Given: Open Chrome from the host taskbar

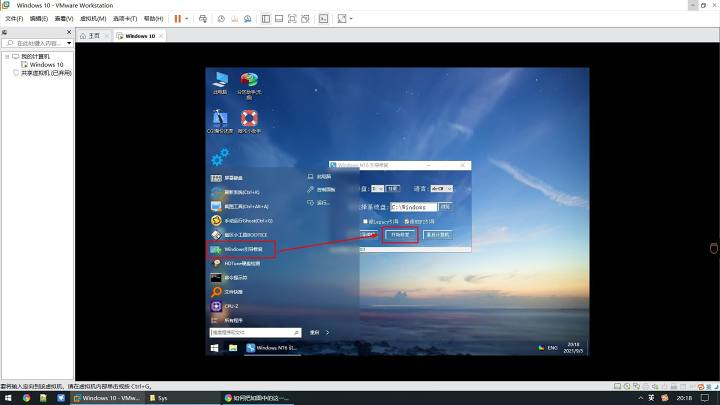Looking at the screenshot, I should 26,398.
